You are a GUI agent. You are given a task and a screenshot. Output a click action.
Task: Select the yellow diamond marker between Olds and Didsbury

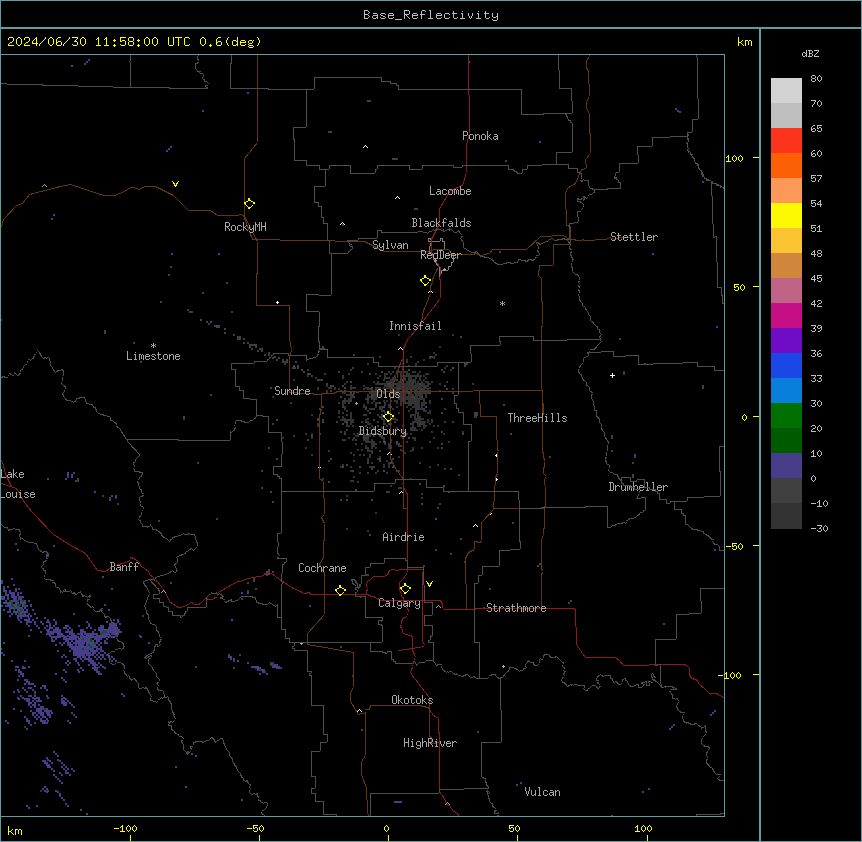[x=388, y=417]
